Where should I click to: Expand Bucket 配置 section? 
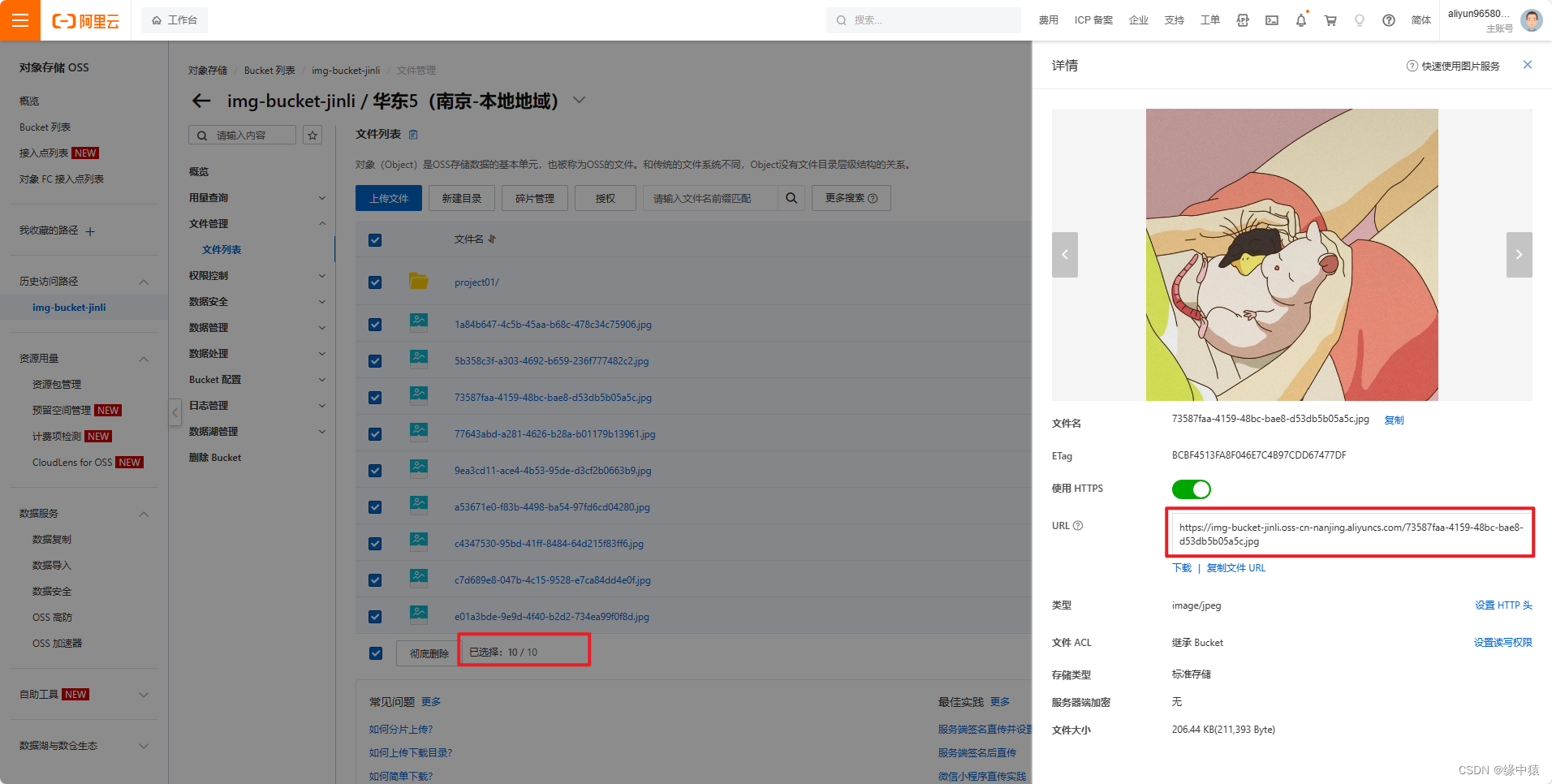point(322,380)
